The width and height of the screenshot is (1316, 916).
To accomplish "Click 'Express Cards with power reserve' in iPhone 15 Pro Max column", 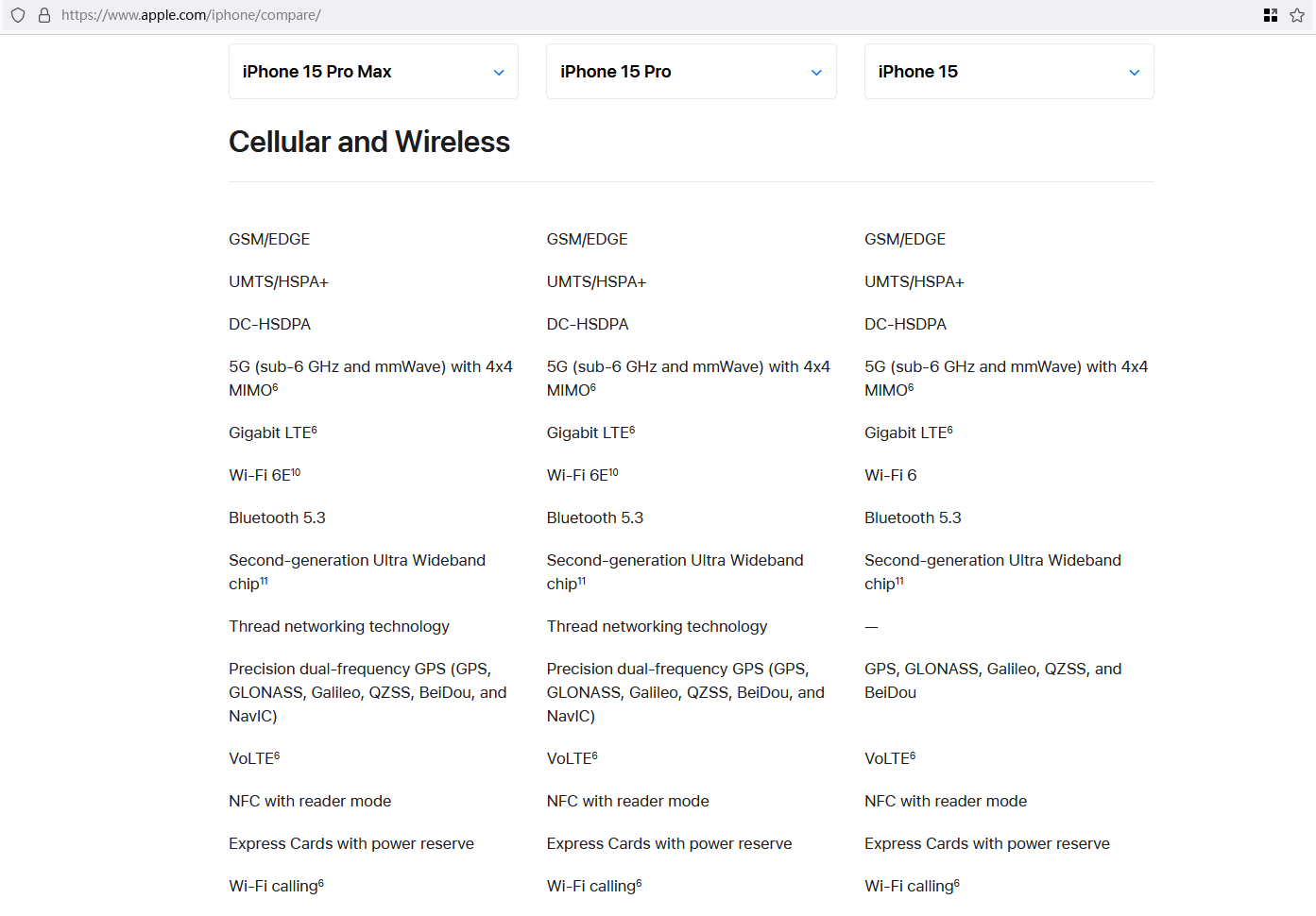I will 351,843.
